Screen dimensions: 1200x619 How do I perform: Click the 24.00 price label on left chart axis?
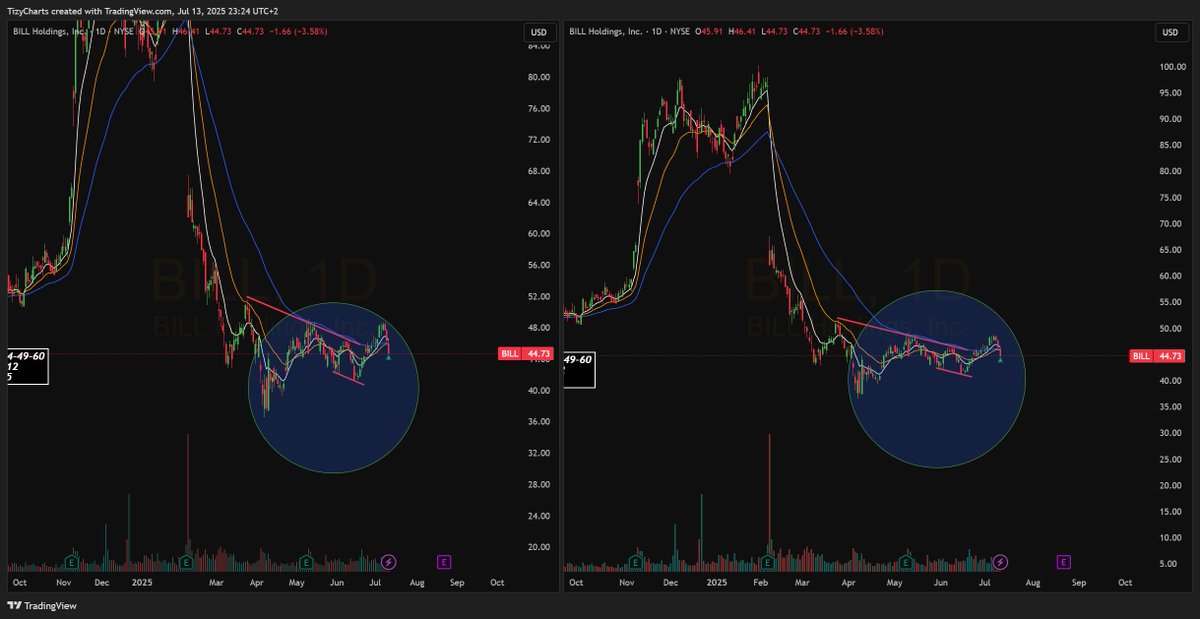538,516
